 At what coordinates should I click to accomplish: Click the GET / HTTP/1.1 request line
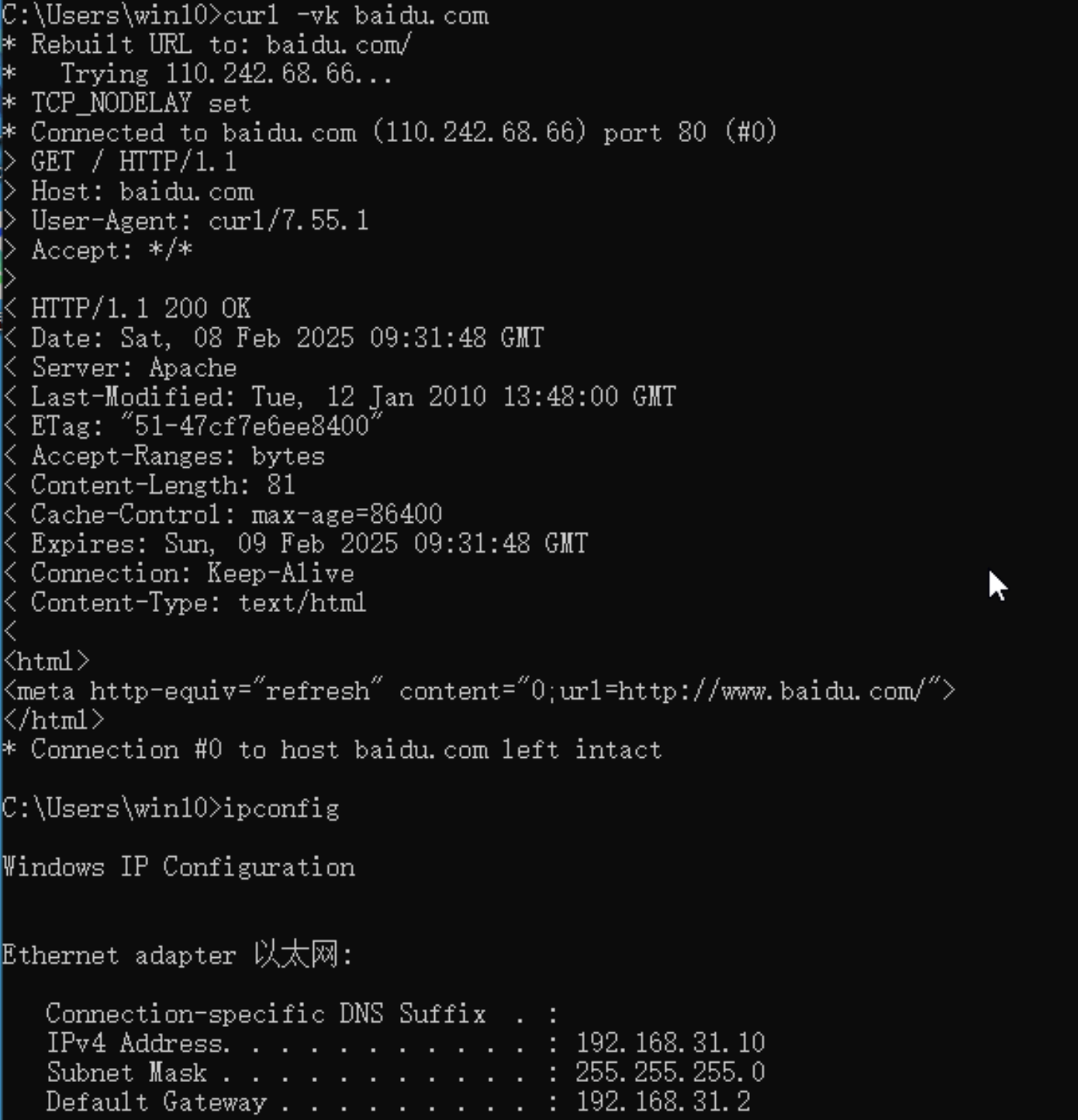[133, 162]
